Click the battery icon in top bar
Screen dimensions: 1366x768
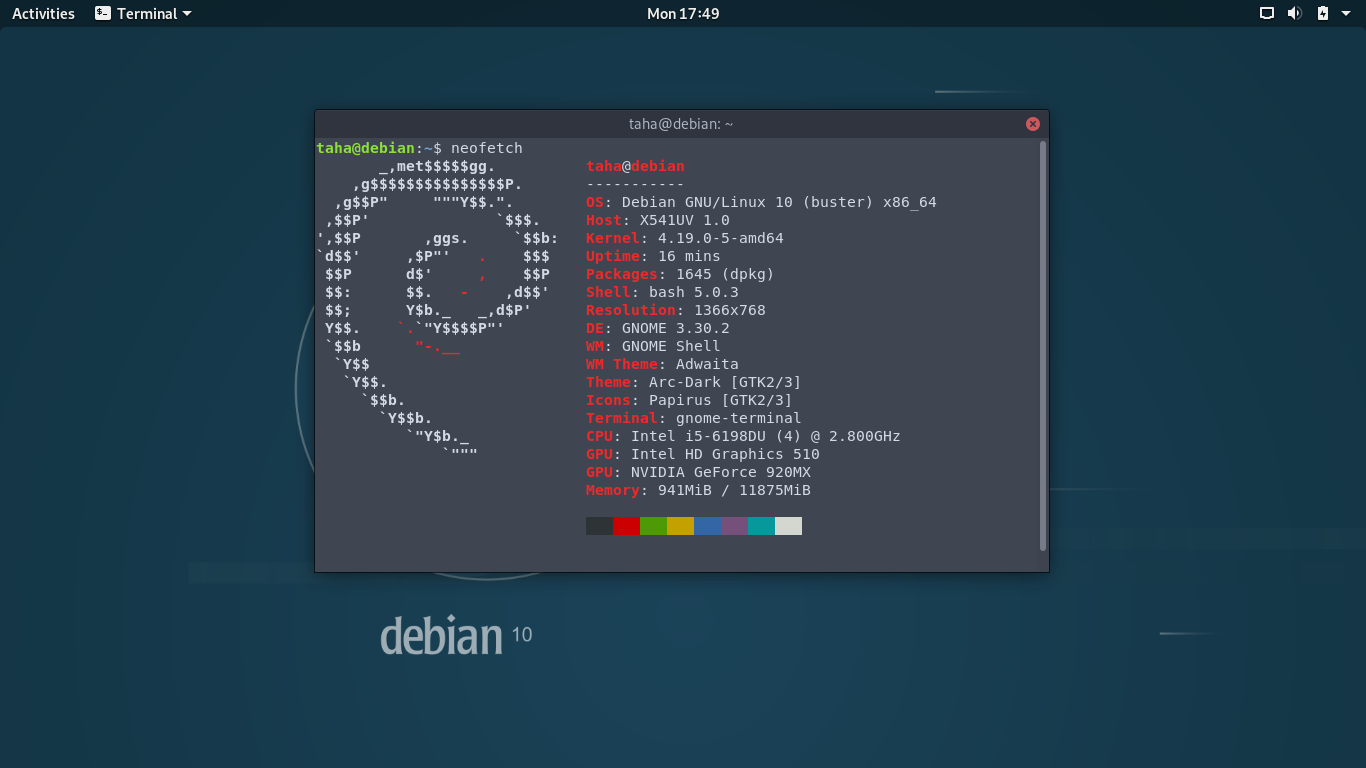1322,13
